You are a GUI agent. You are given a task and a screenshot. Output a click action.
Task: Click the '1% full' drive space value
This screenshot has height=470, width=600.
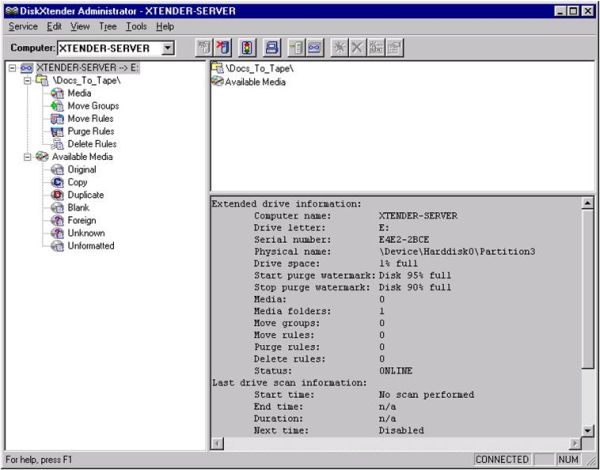pyautogui.click(x=398, y=263)
